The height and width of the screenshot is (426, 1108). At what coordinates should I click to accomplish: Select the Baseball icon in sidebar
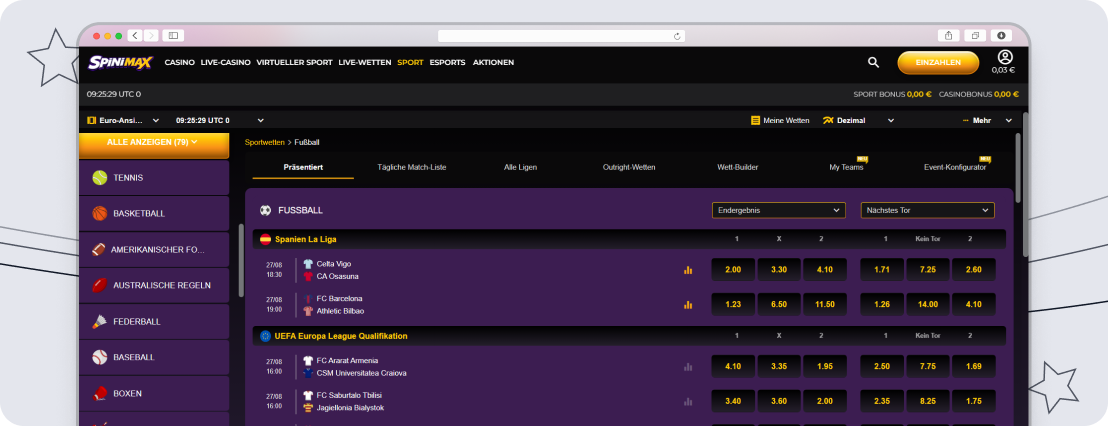pyautogui.click(x=100, y=357)
